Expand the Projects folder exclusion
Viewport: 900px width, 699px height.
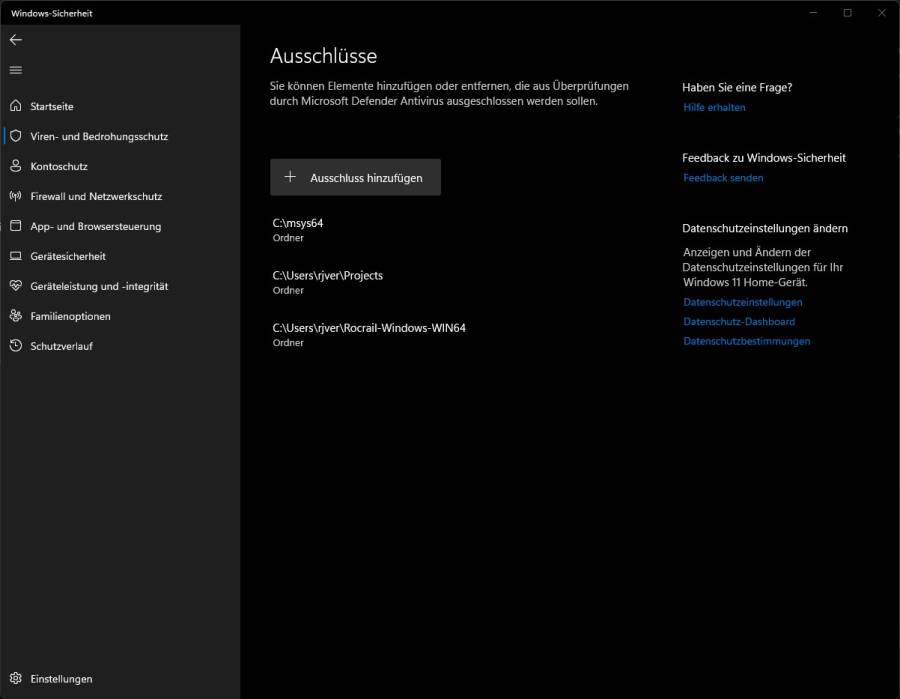coord(327,282)
